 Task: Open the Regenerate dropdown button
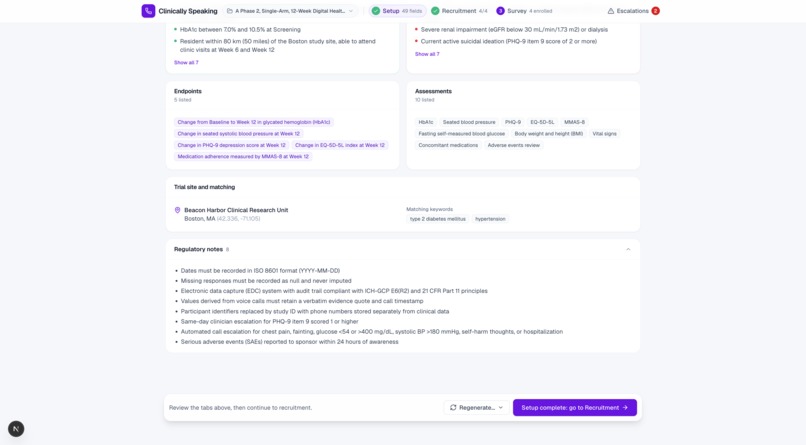[x=477, y=407]
